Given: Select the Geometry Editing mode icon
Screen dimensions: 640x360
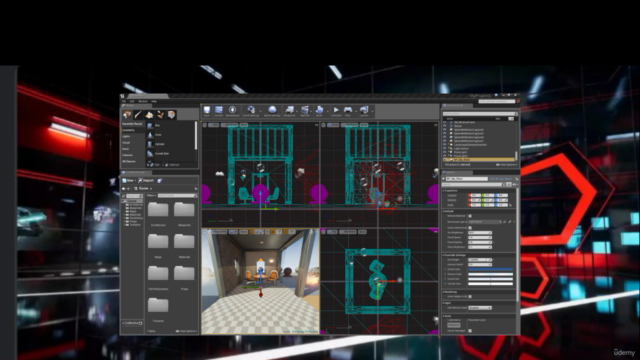Looking at the screenshot, I should pyautogui.click(x=172, y=115).
